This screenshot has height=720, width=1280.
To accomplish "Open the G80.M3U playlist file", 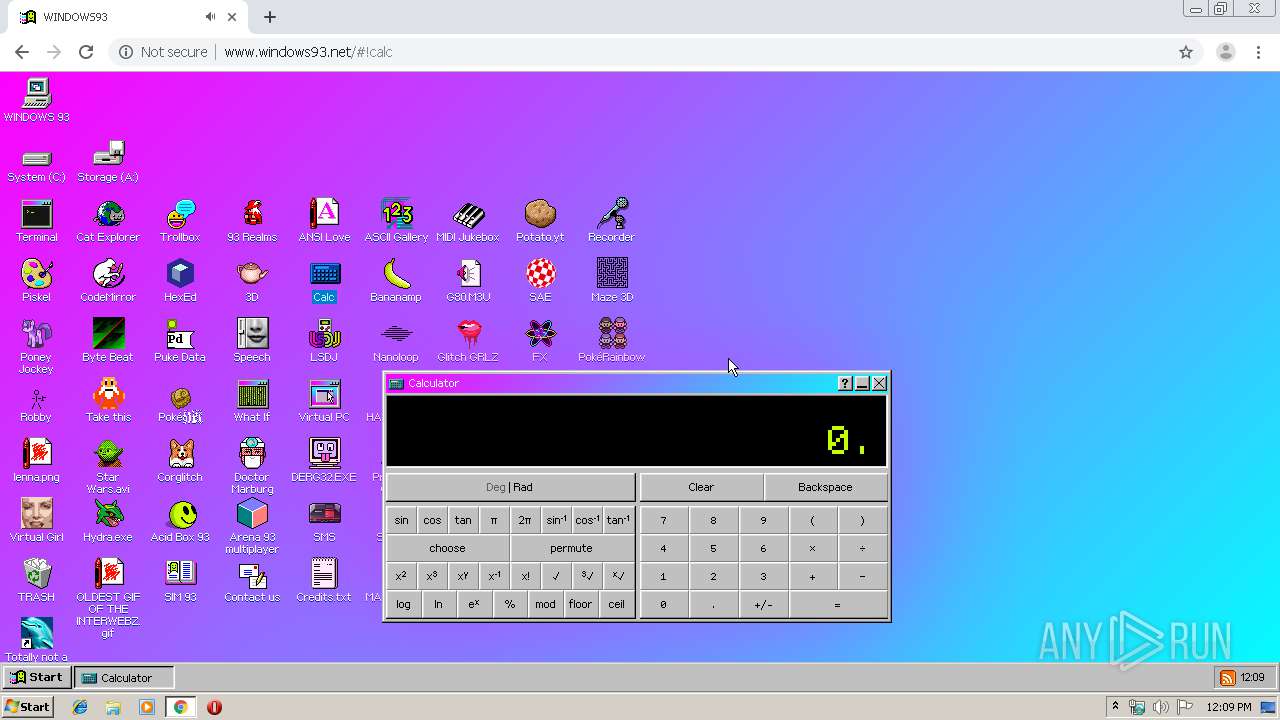I will pyautogui.click(x=468, y=281).
